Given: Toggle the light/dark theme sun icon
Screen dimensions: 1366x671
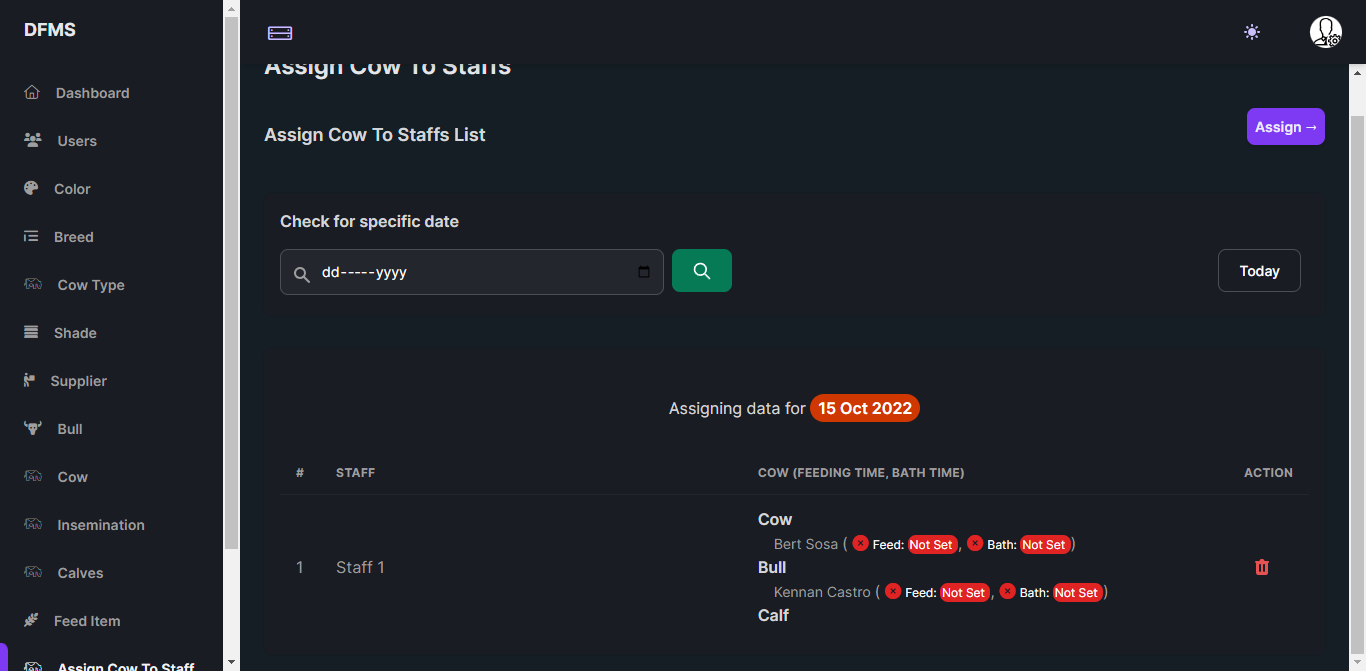Looking at the screenshot, I should [x=1252, y=32].
